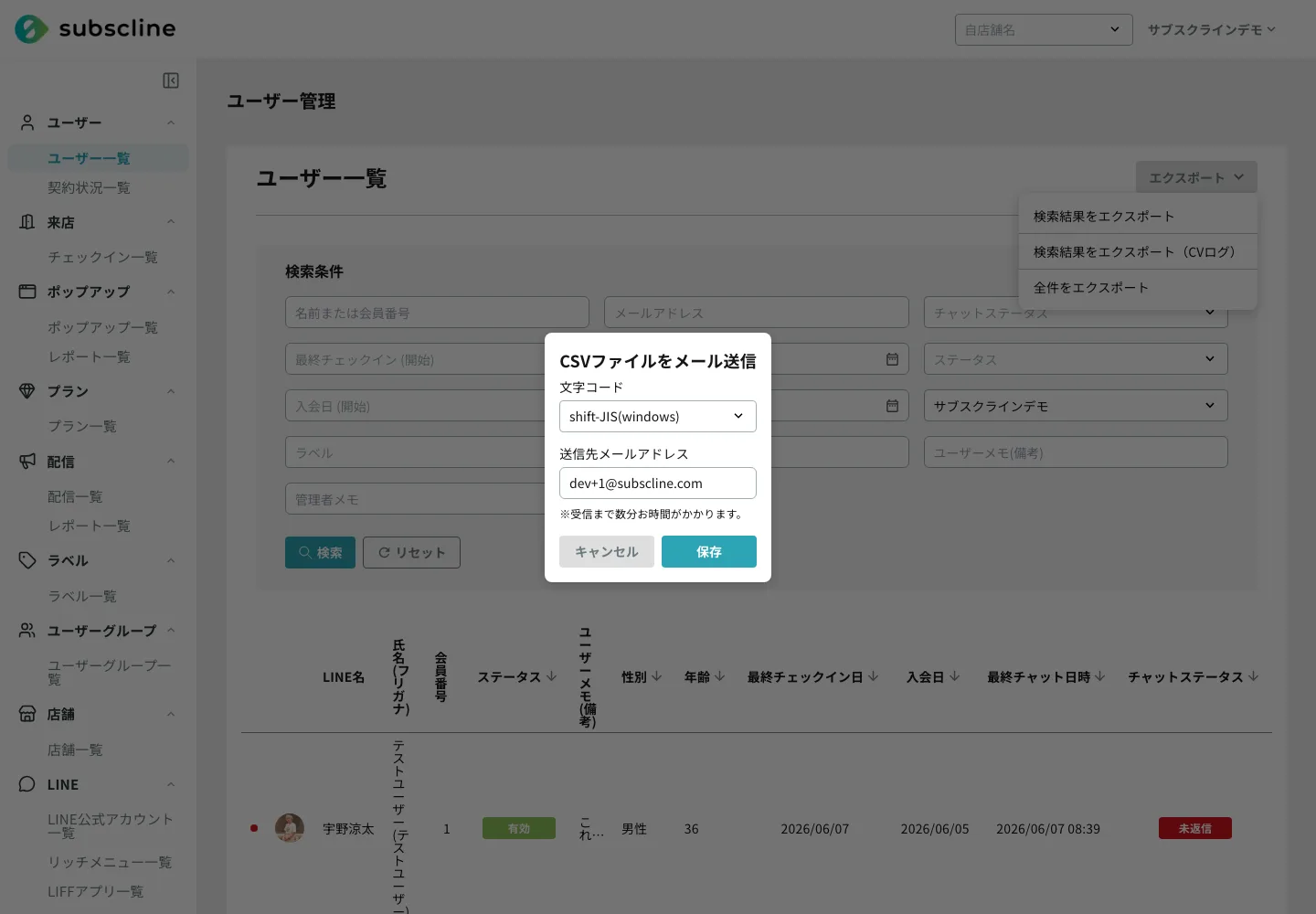Click the ポップアップ window icon in sidebar
This screenshot has height=914, width=1316.
point(27,292)
